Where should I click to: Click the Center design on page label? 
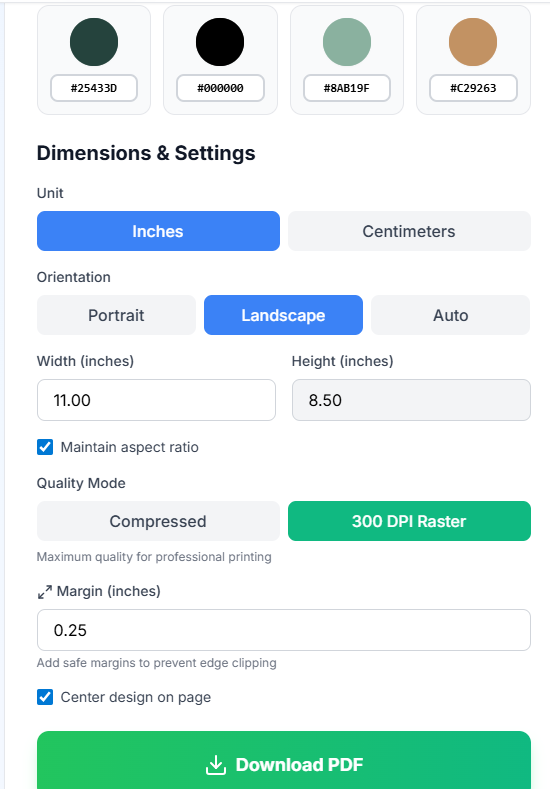(136, 697)
